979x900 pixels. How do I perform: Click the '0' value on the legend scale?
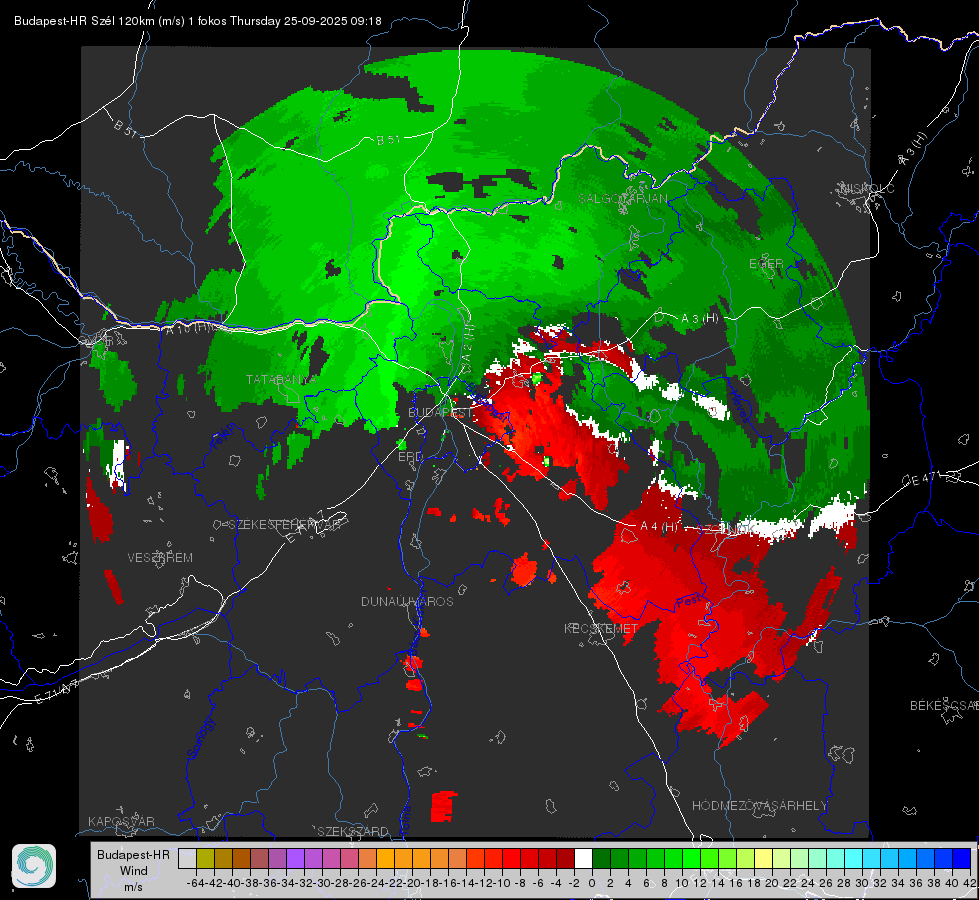pyautogui.click(x=592, y=883)
